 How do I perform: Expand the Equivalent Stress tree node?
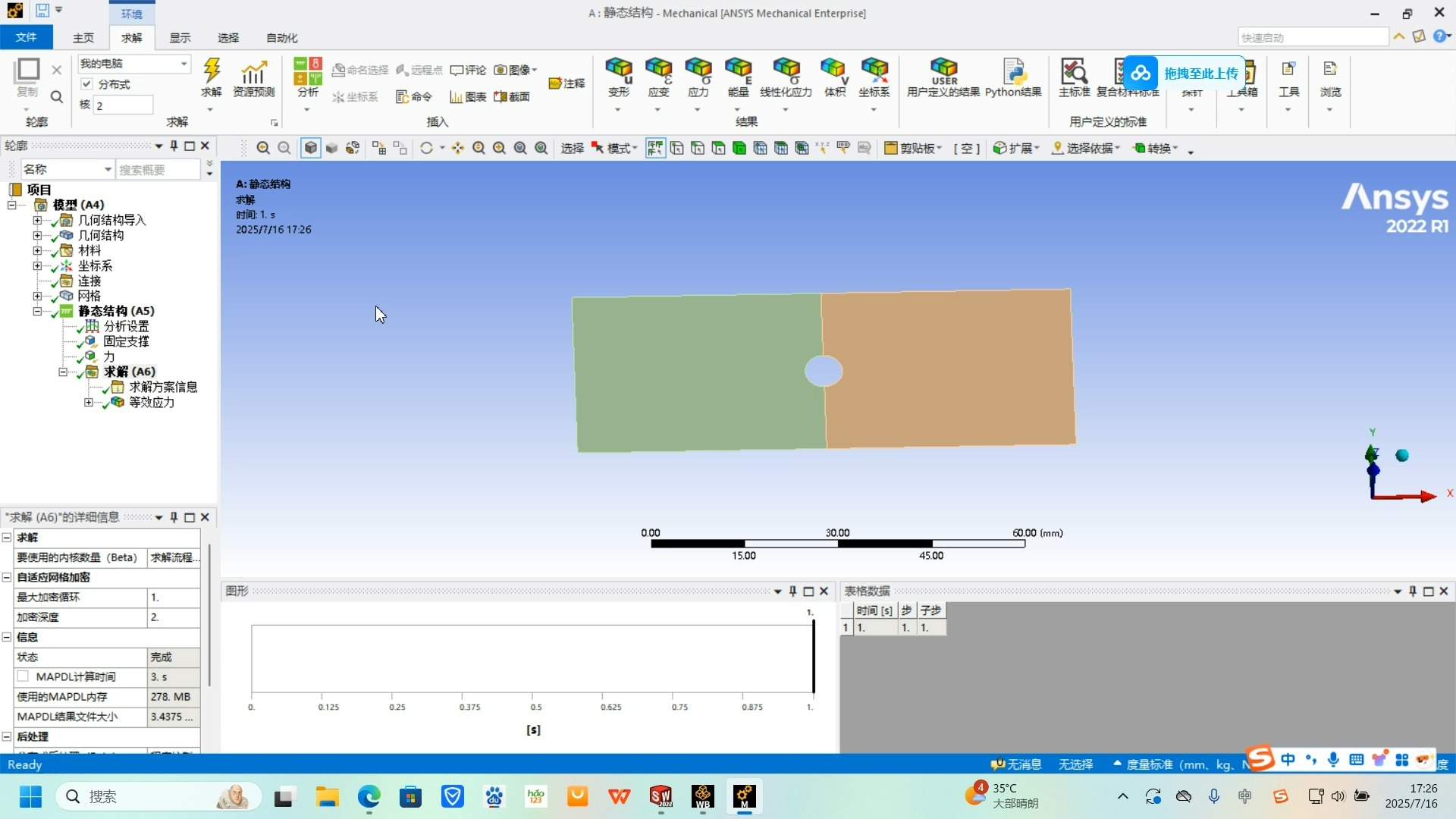pyautogui.click(x=89, y=402)
